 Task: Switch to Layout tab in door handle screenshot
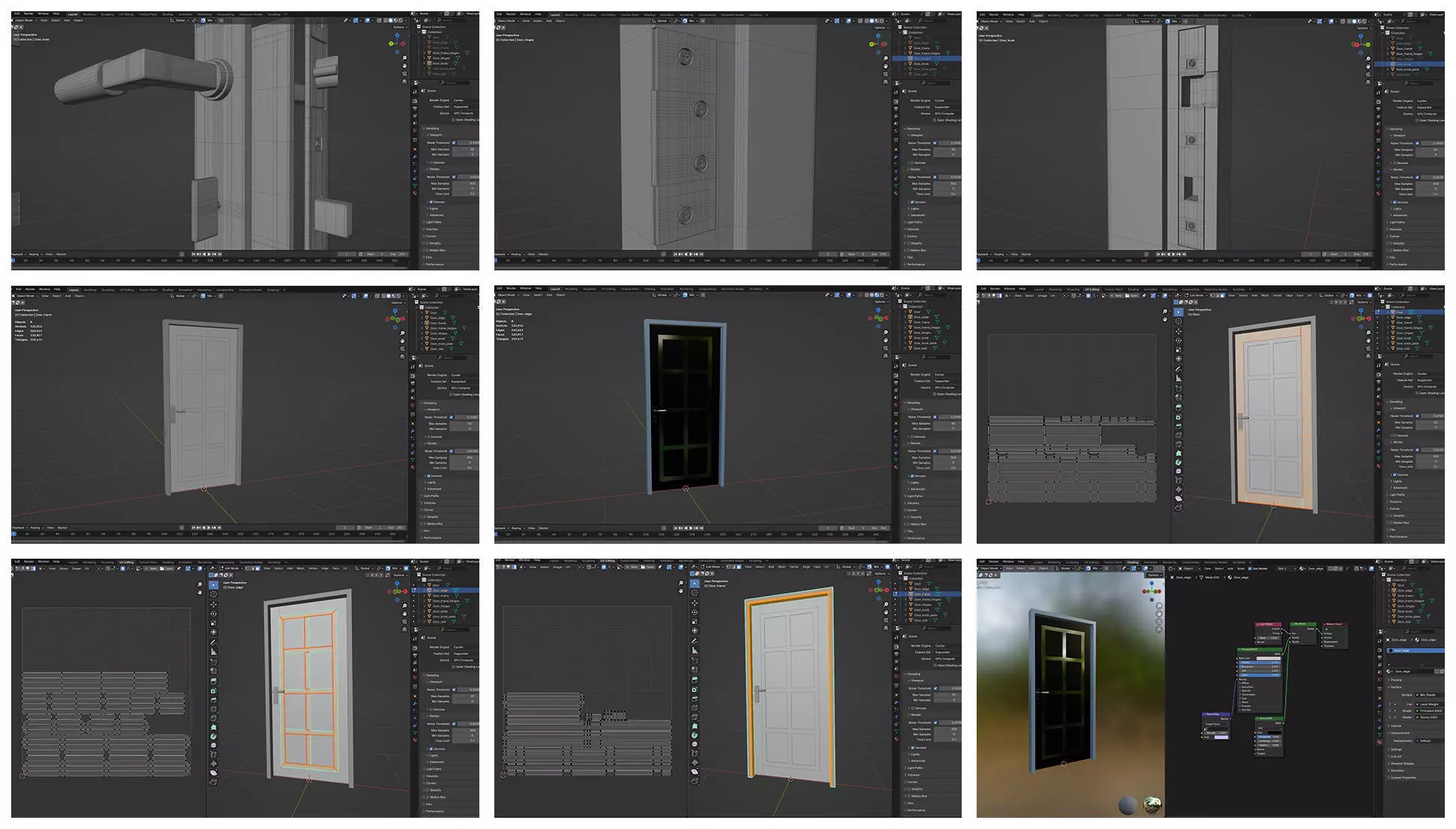(x=73, y=14)
